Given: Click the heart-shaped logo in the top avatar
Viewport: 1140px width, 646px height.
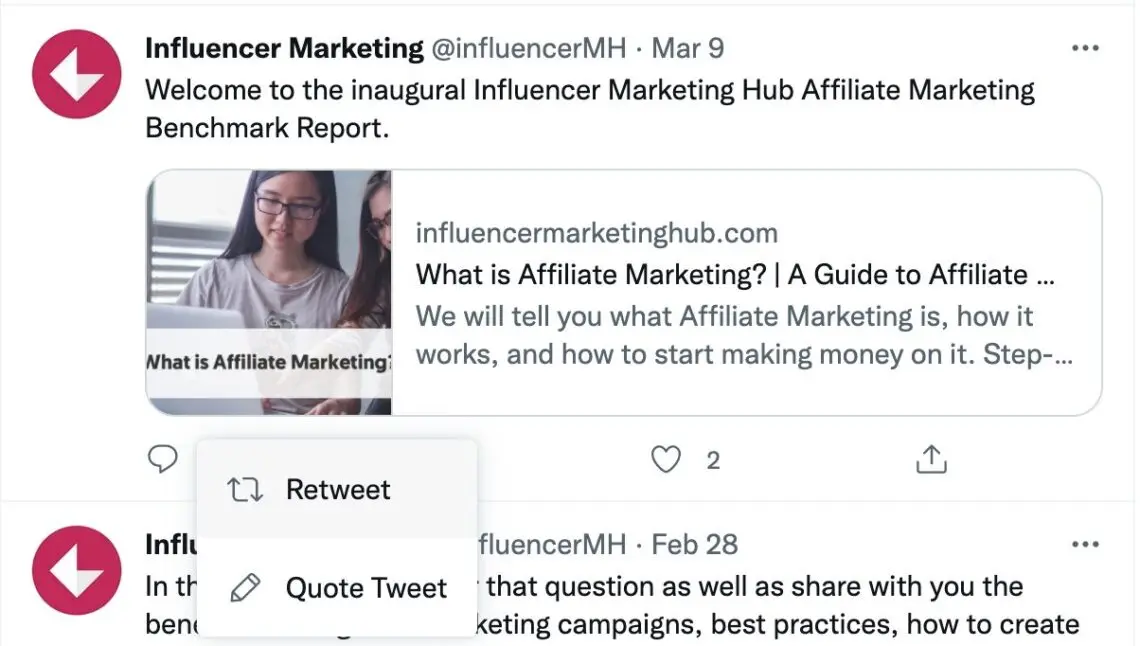Looking at the screenshot, I should click(x=77, y=73).
